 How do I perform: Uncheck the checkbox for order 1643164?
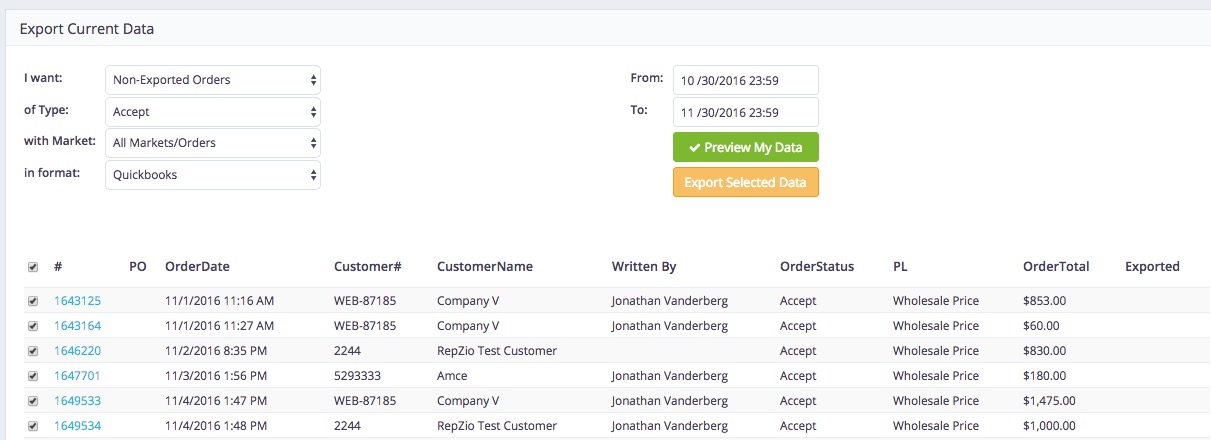tap(33, 326)
